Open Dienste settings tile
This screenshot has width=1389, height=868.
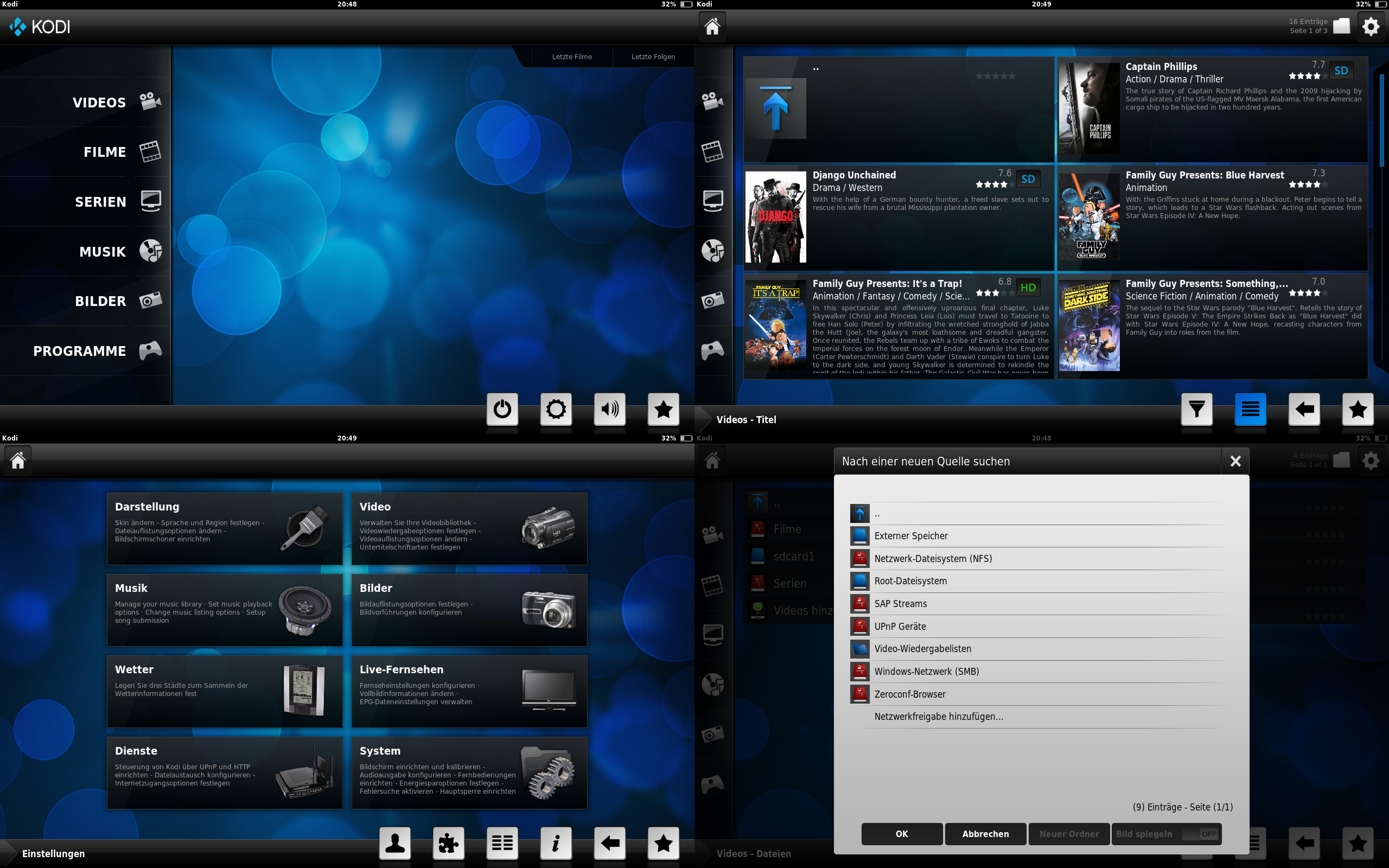point(225,773)
